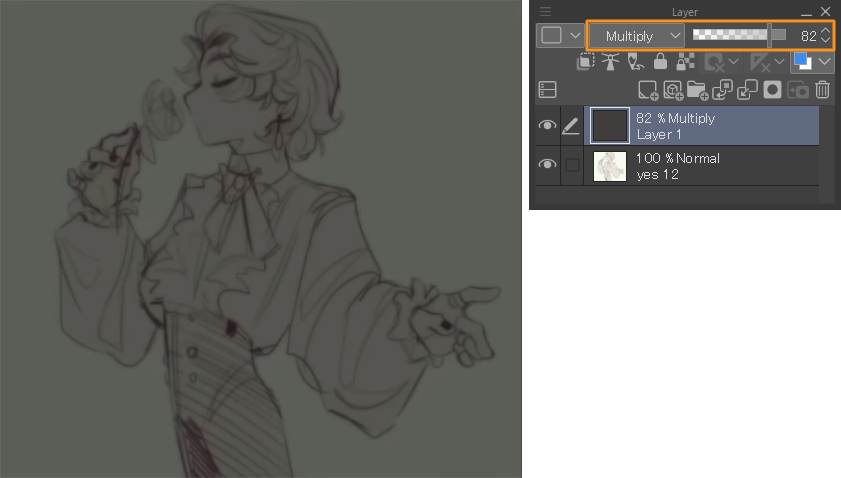Click Transfer to Lower Layer icon
Screen dimensions: 841x478
(722, 90)
